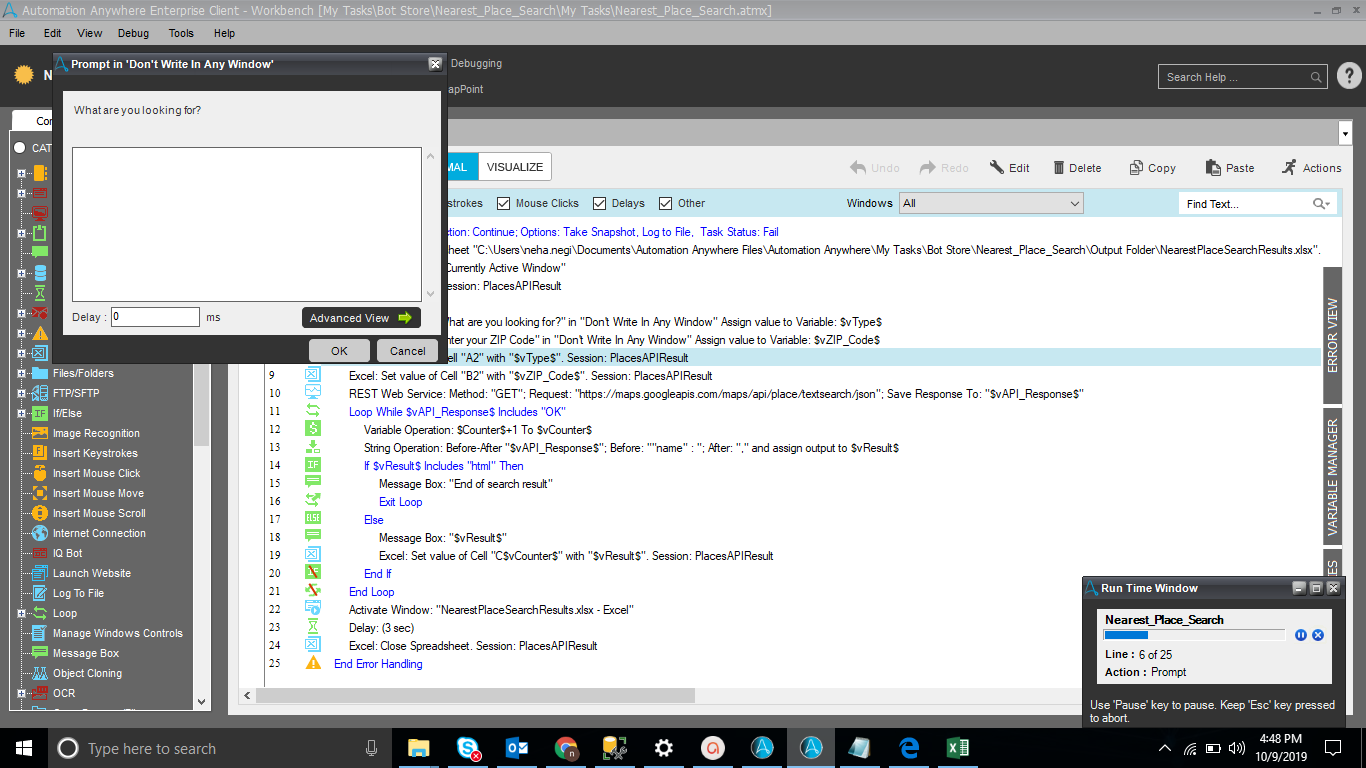The image size is (1366, 768).
Task: Toggle the Other filter checkbox
Action: click(666, 203)
